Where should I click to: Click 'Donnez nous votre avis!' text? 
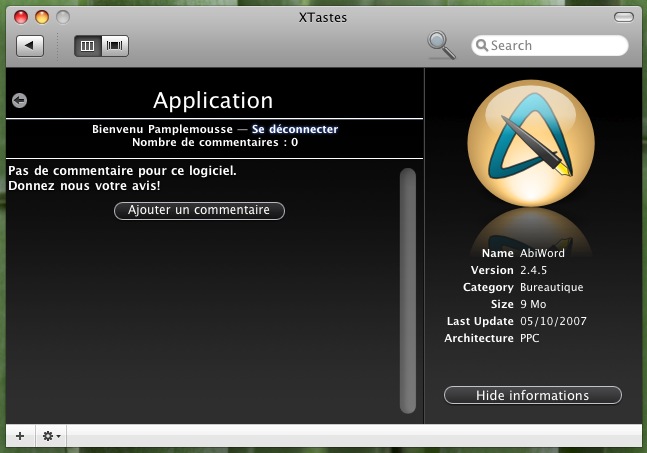(84, 186)
